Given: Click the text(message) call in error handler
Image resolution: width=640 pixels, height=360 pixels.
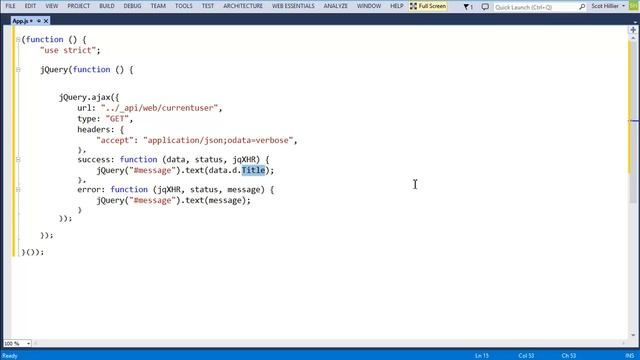Looking at the screenshot, I should coord(216,200).
